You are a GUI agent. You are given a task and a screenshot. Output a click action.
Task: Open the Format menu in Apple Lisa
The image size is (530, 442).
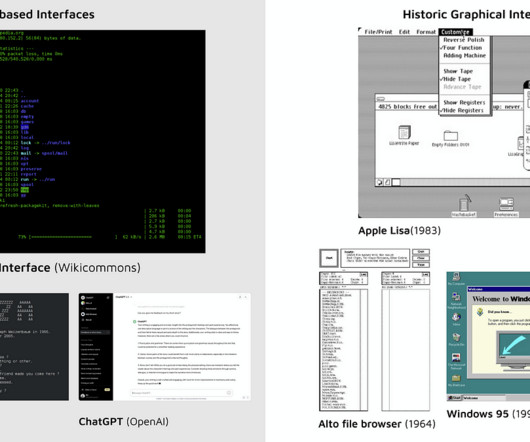pos(426,32)
